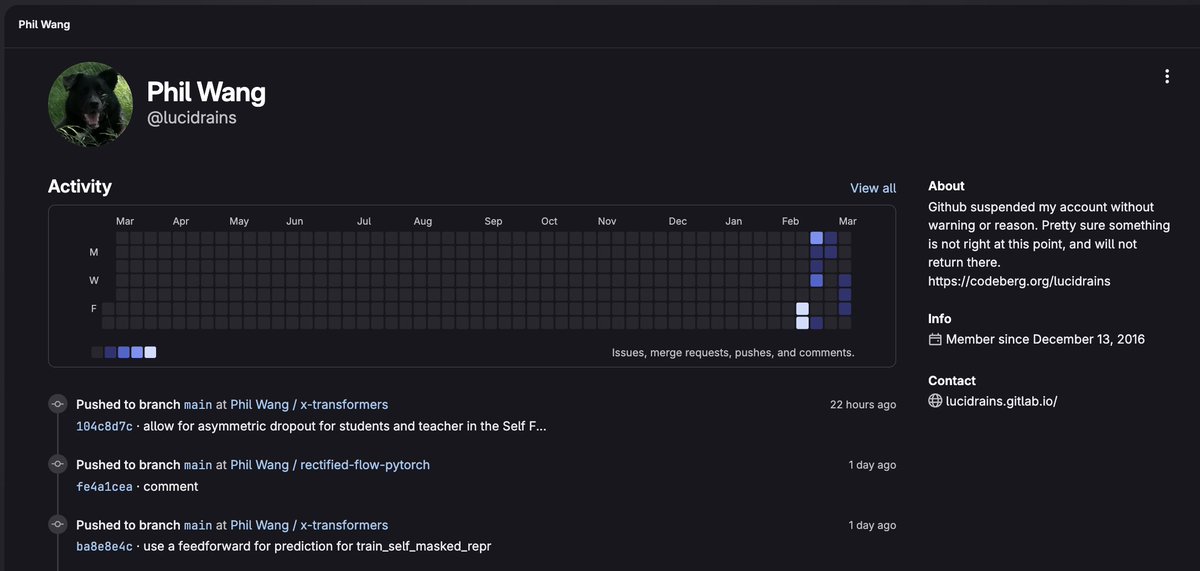The image size is (1200, 571).
Task: Click the @lucidrains username text
Action: (192, 118)
